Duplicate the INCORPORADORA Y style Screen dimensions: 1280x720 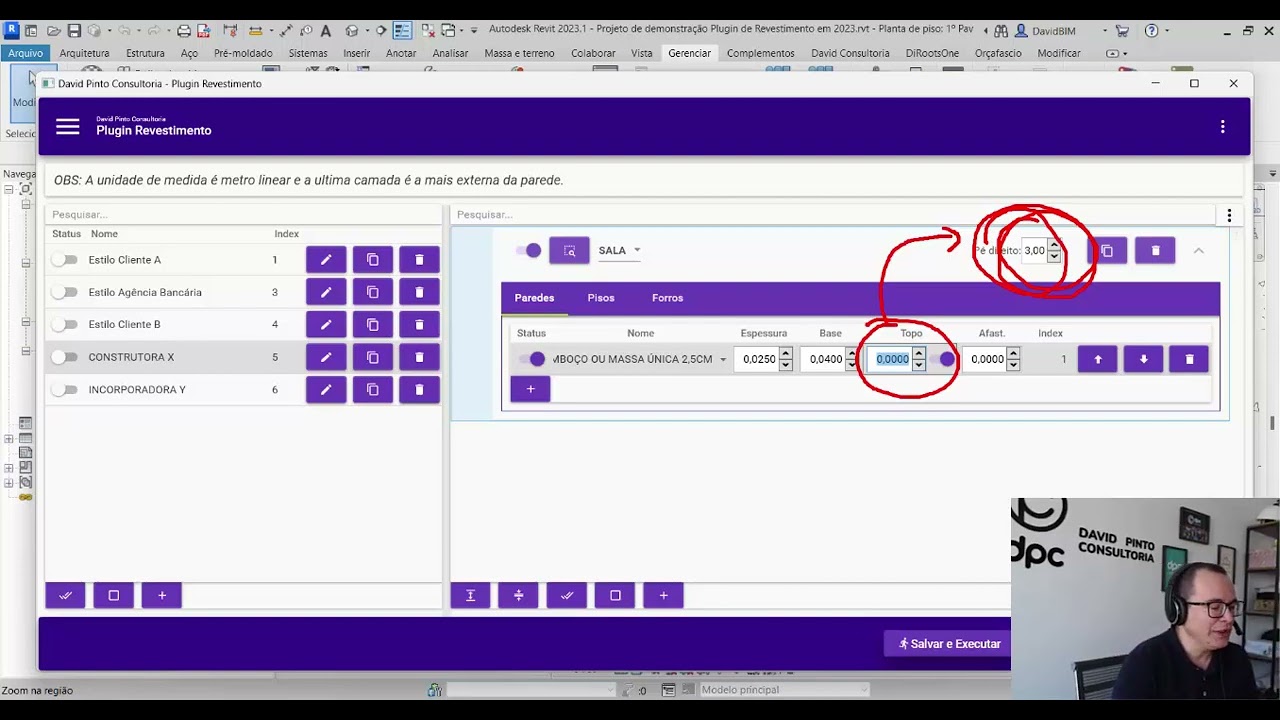[x=373, y=389]
